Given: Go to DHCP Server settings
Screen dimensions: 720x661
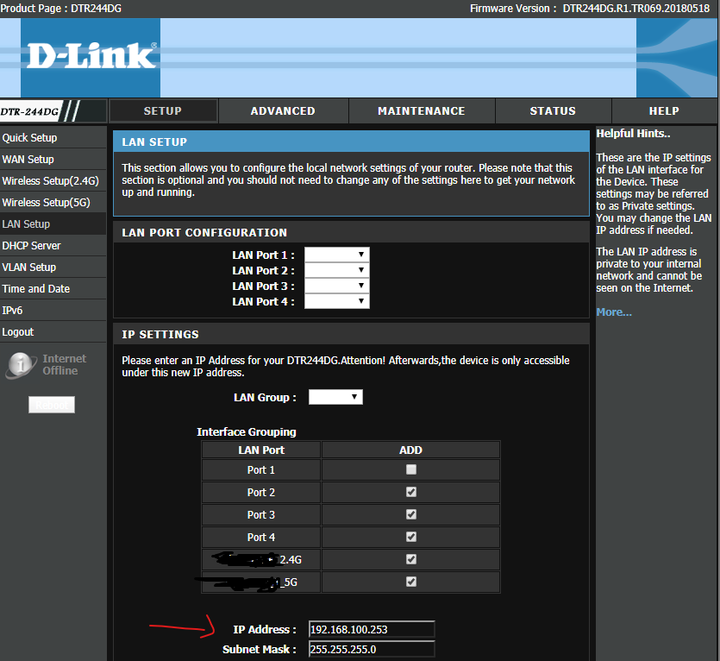Looking at the screenshot, I should coord(53,246).
